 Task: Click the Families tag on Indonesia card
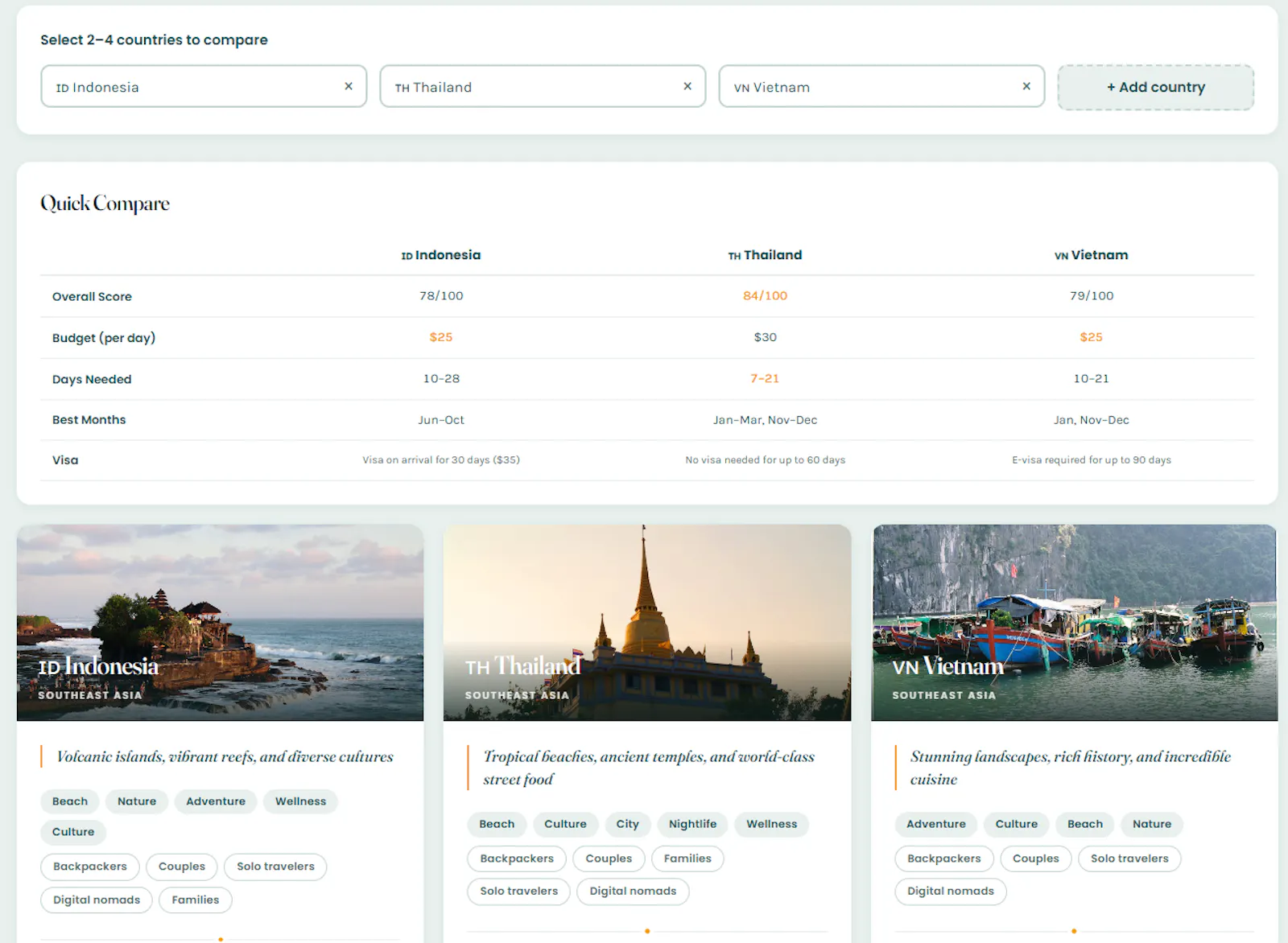(x=196, y=900)
